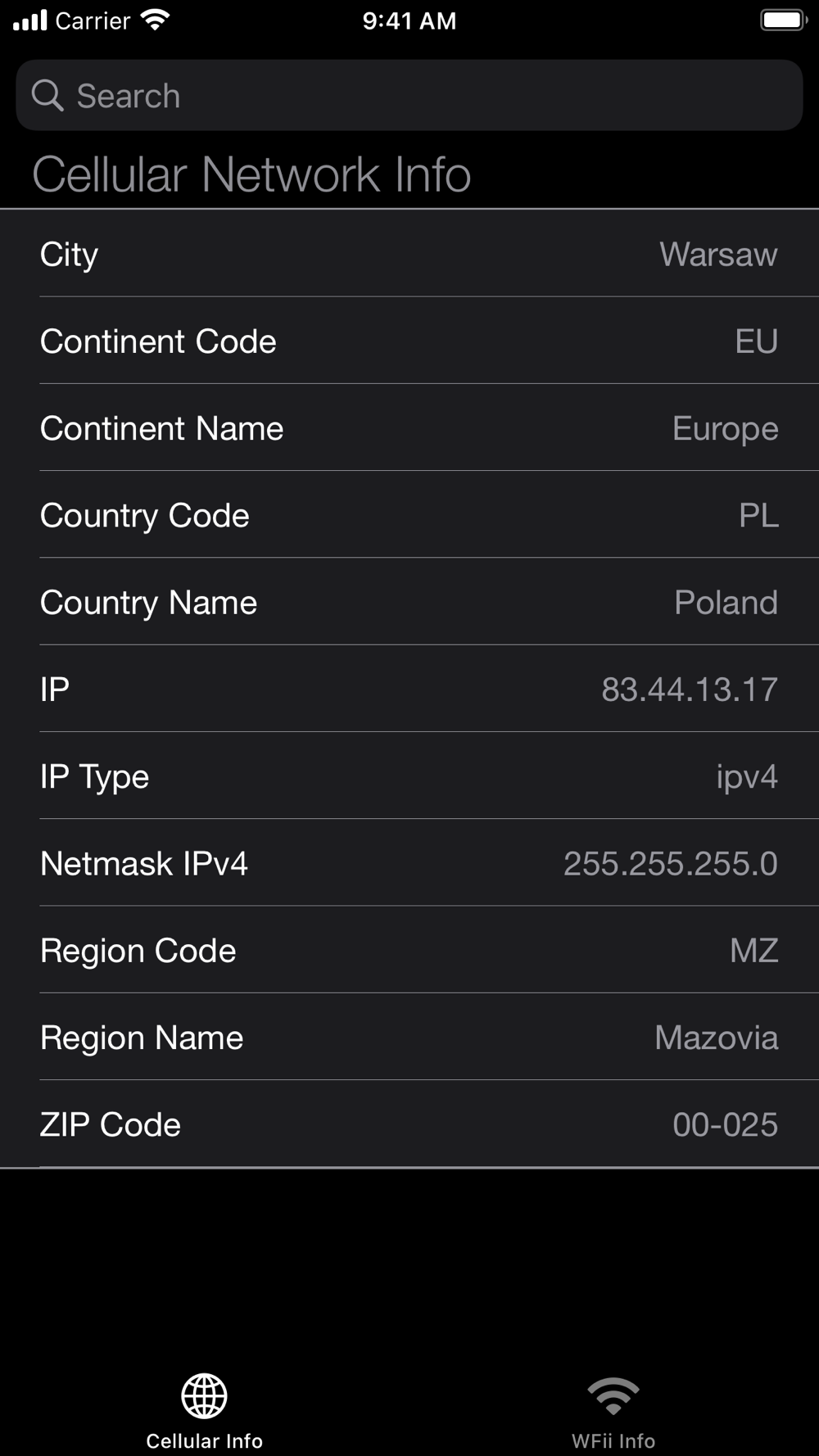This screenshot has height=1456, width=819.
Task: Tap the battery icon in status bar
Action: click(784, 20)
